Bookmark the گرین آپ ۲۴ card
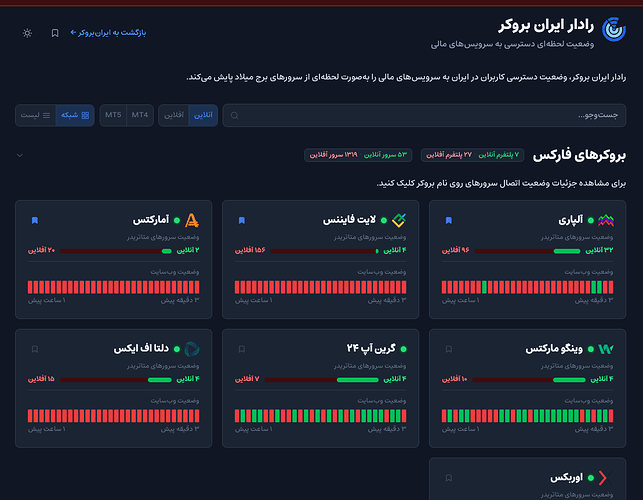 242,349
